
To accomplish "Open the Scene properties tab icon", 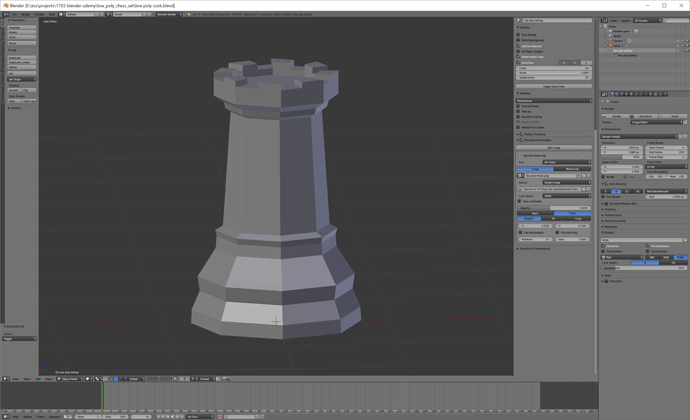I will click(x=622, y=94).
